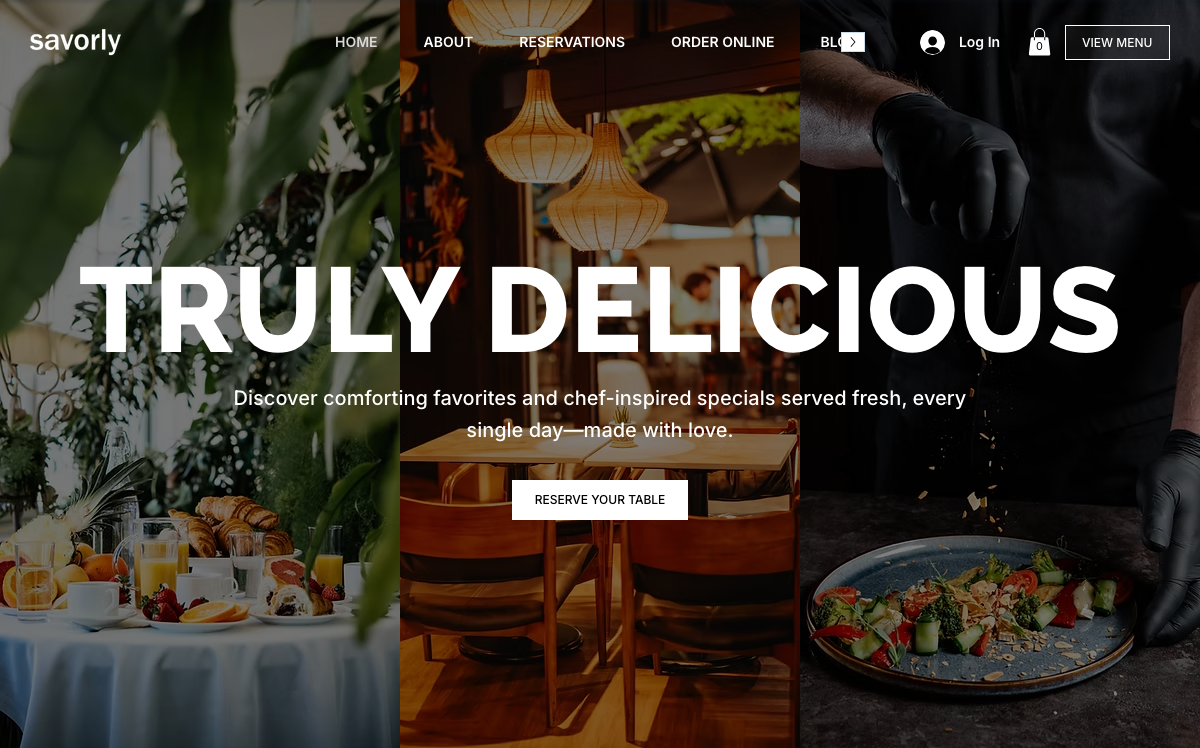The width and height of the screenshot is (1200, 748).
Task: Click the word DELICIOUS in the headline
Action: point(803,311)
